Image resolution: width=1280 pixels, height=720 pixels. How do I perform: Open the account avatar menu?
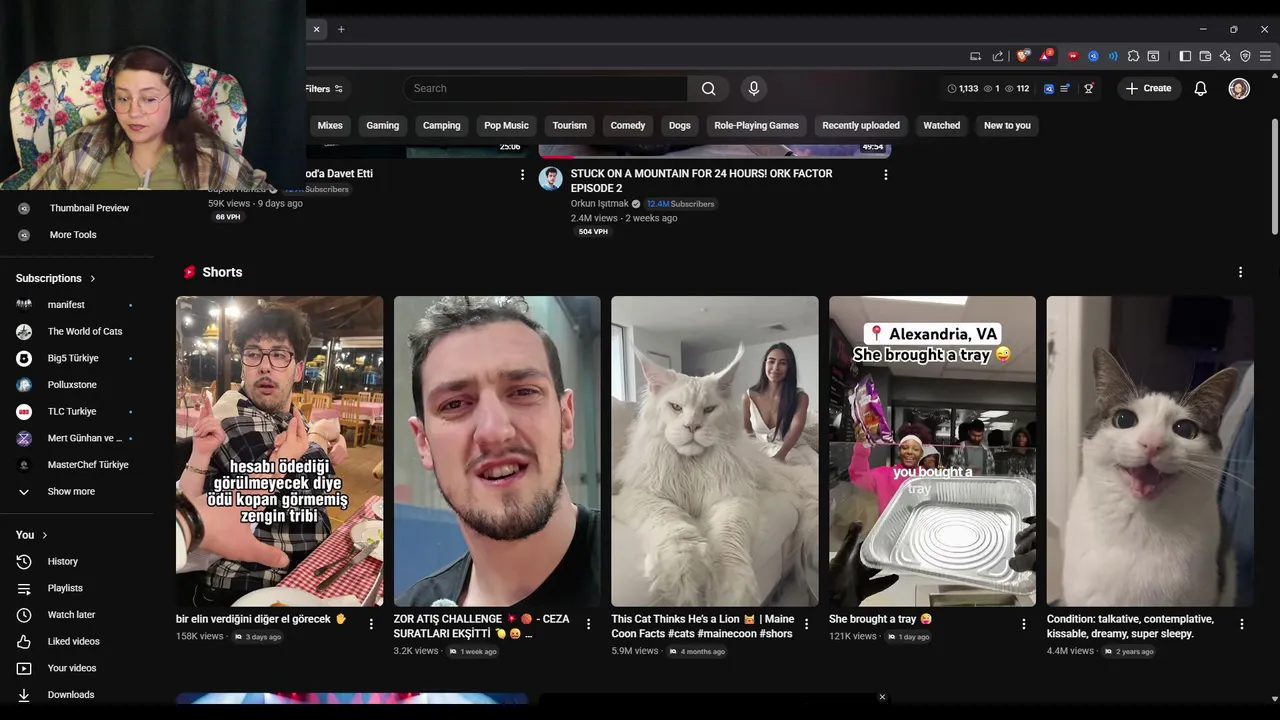click(1239, 88)
